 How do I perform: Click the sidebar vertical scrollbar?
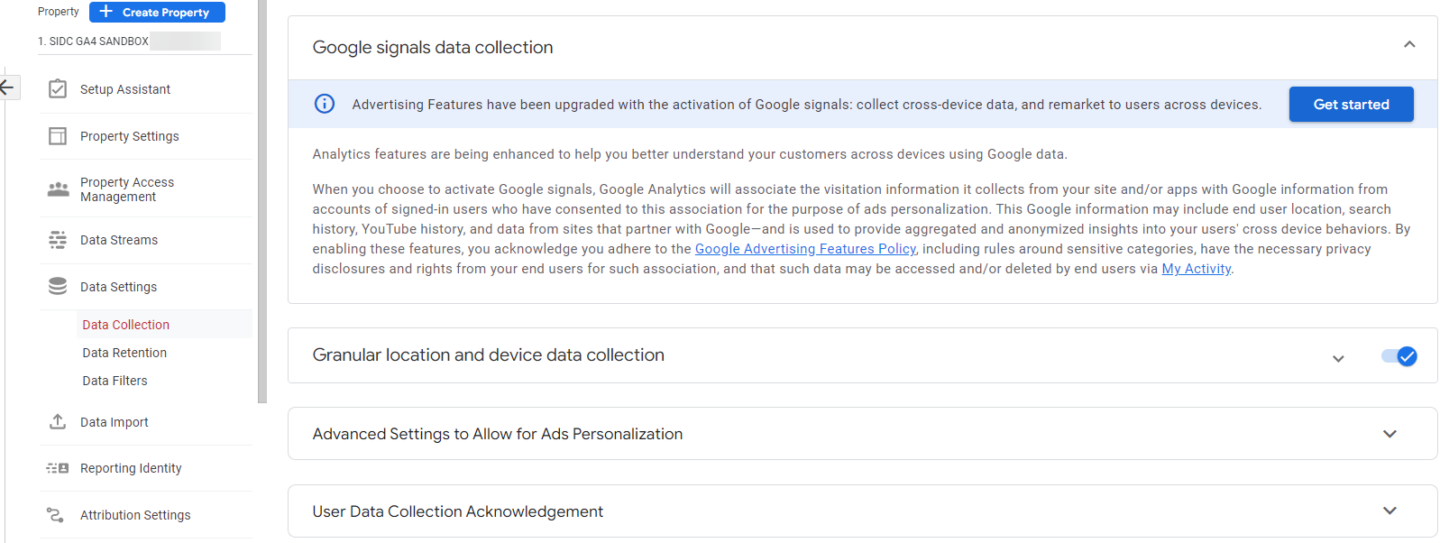(x=262, y=200)
